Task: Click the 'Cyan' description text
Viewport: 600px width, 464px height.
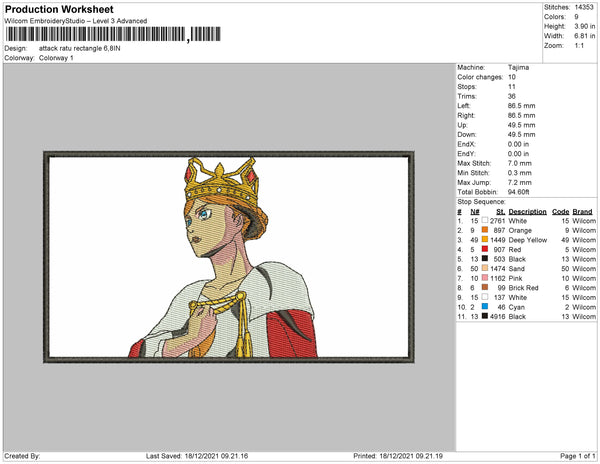Action: (517, 307)
